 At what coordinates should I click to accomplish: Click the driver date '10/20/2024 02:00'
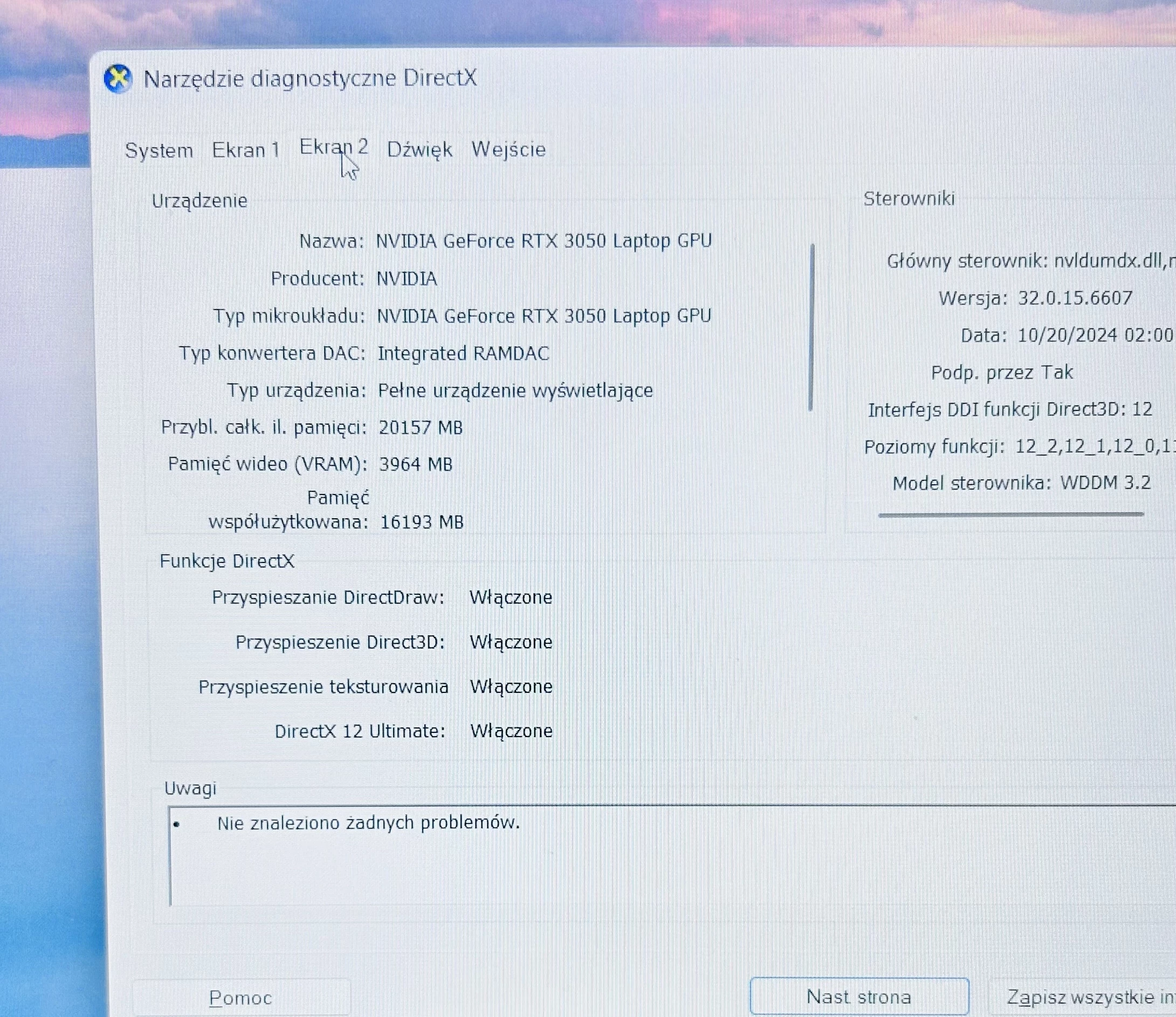[x=1096, y=335]
